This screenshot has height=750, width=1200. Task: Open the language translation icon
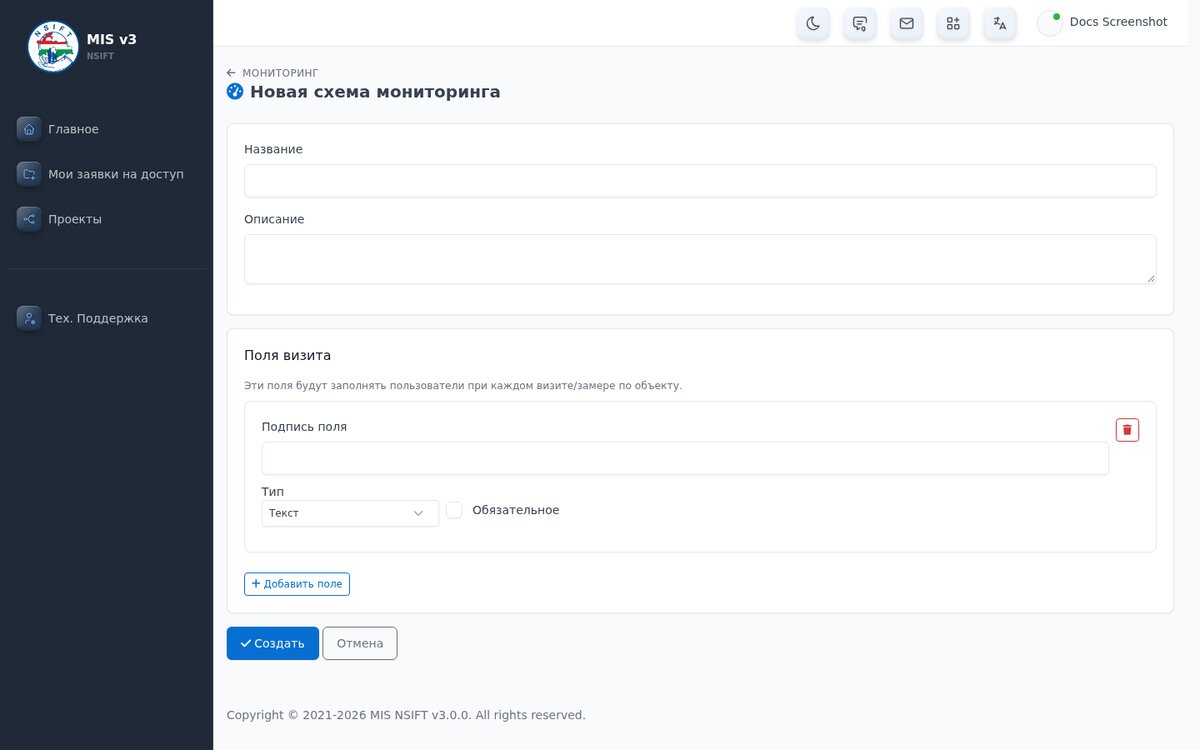1000,23
